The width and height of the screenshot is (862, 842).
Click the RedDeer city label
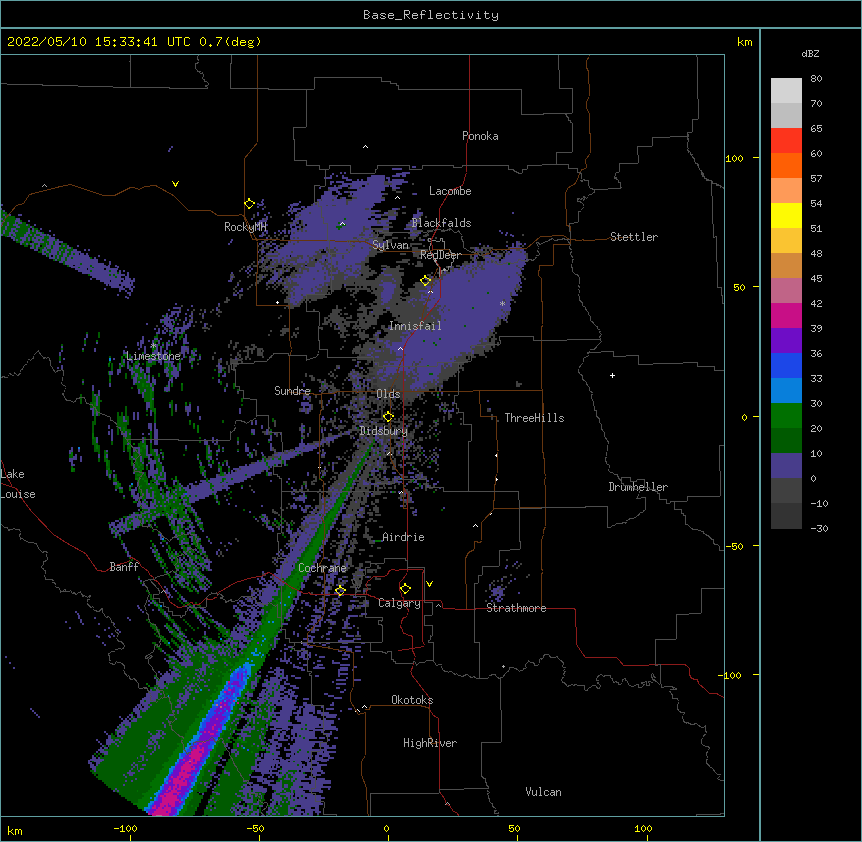pyautogui.click(x=440, y=255)
